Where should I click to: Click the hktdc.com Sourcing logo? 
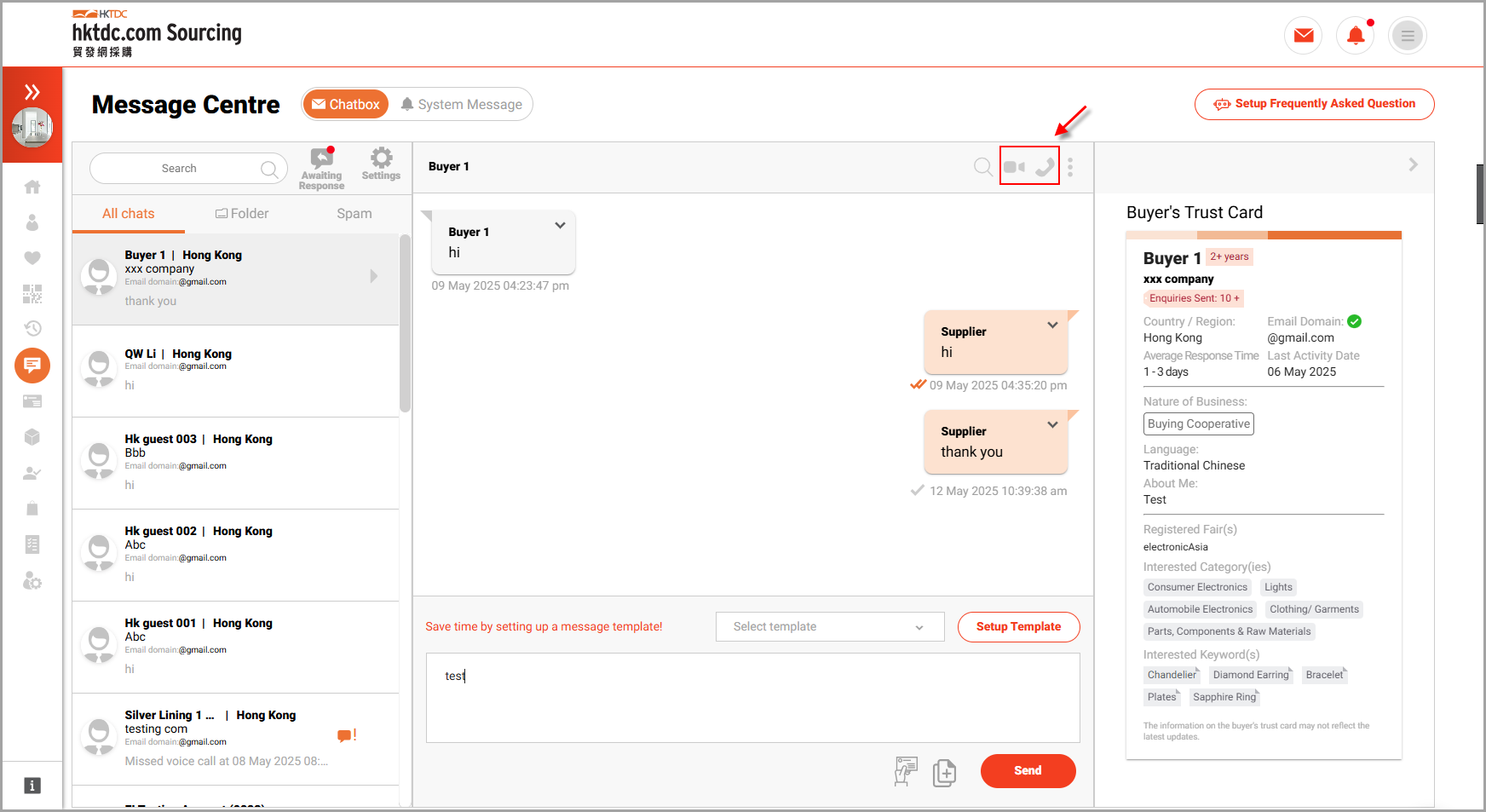pyautogui.click(x=157, y=33)
